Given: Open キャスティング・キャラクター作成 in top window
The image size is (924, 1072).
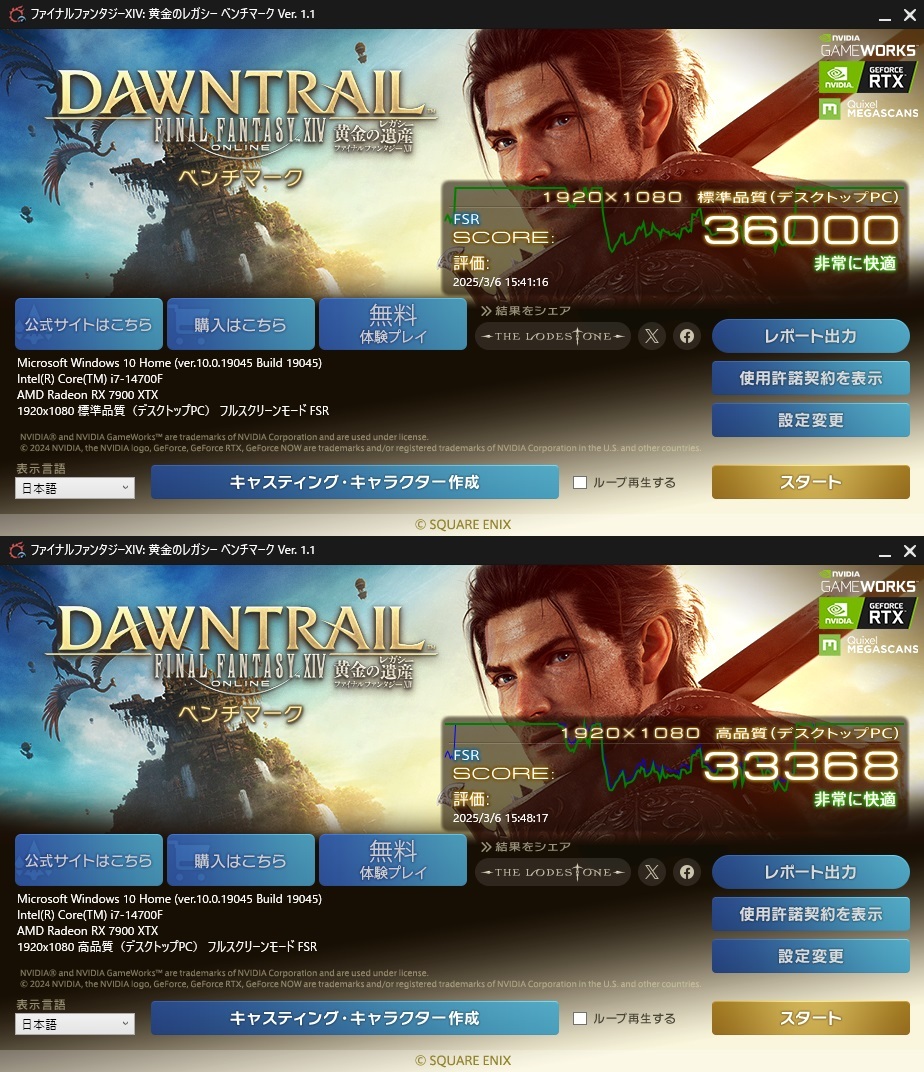Looking at the screenshot, I should (355, 482).
